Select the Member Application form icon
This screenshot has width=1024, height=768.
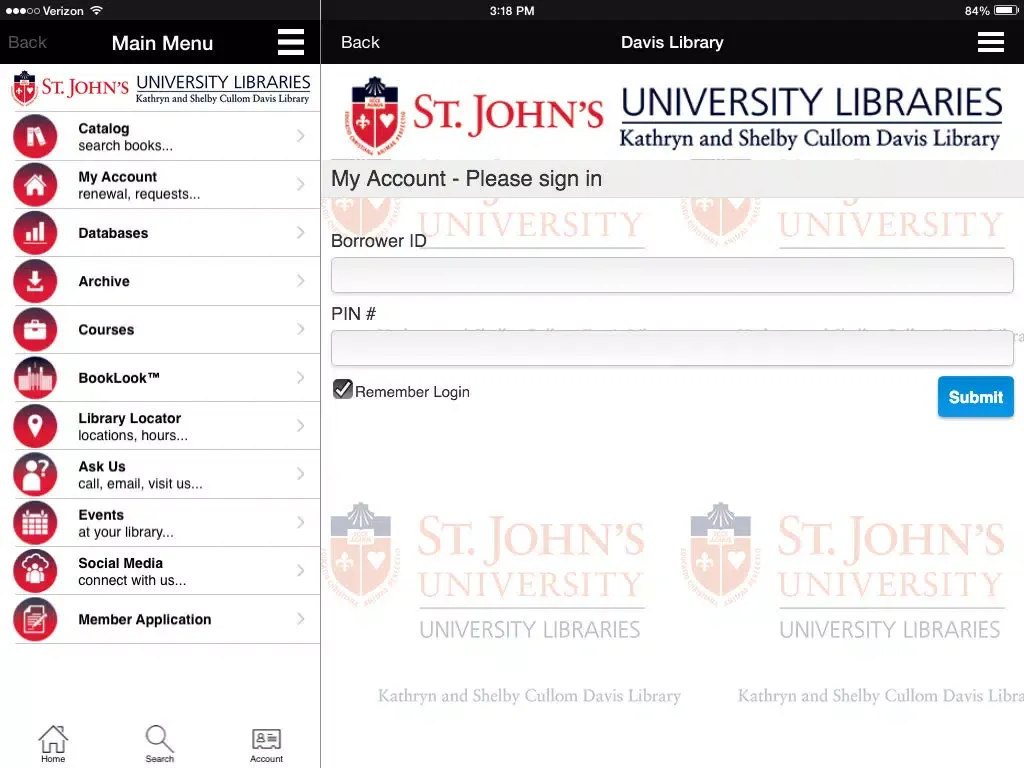(35, 620)
